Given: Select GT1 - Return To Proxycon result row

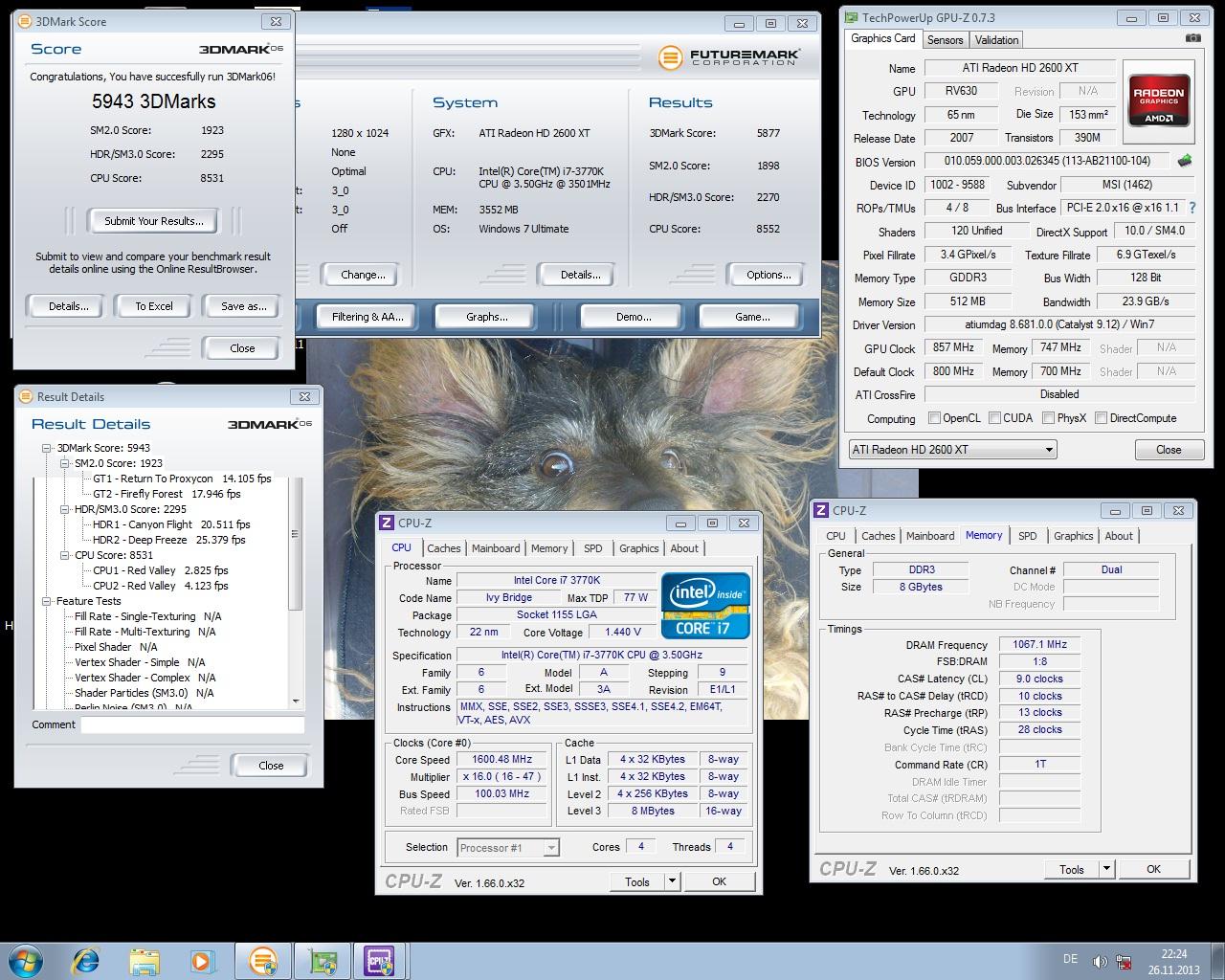Looking at the screenshot, I should [x=182, y=479].
